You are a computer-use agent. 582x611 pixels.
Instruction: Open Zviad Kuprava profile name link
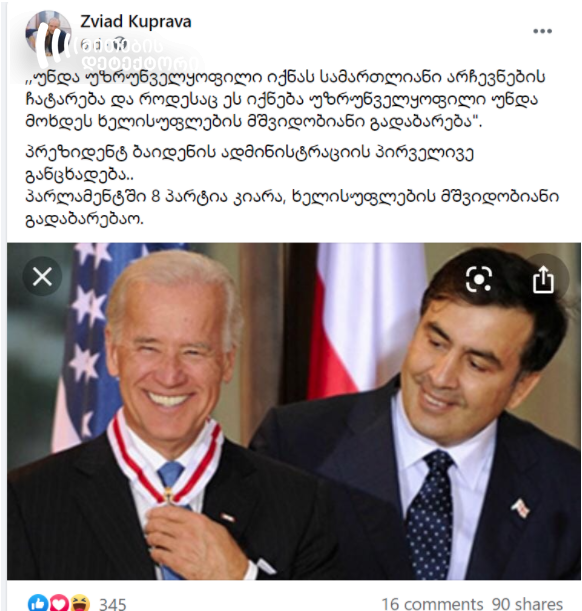coord(136,22)
